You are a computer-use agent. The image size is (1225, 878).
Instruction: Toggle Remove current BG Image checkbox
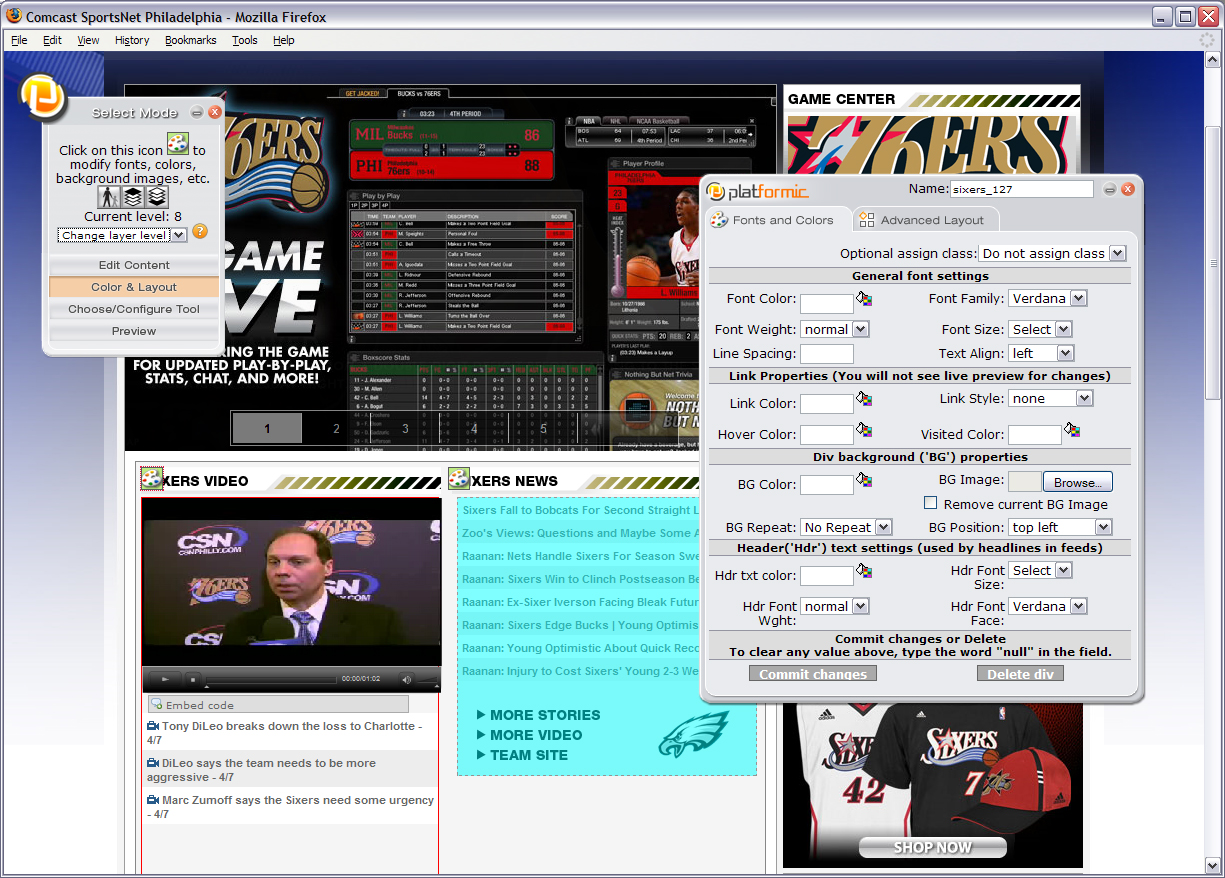point(930,503)
